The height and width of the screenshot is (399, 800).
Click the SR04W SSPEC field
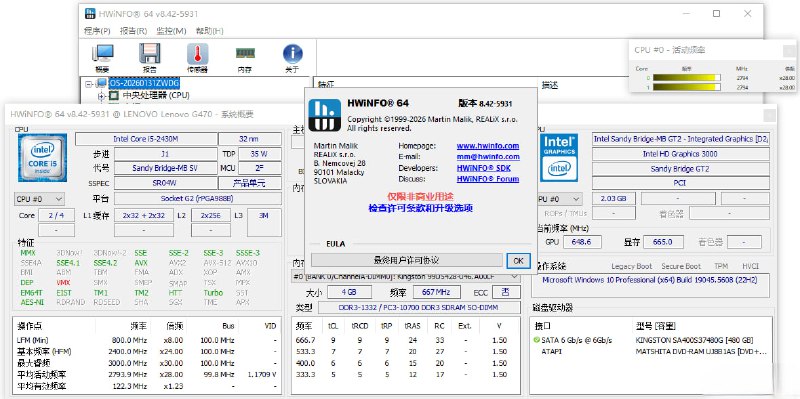(x=165, y=183)
